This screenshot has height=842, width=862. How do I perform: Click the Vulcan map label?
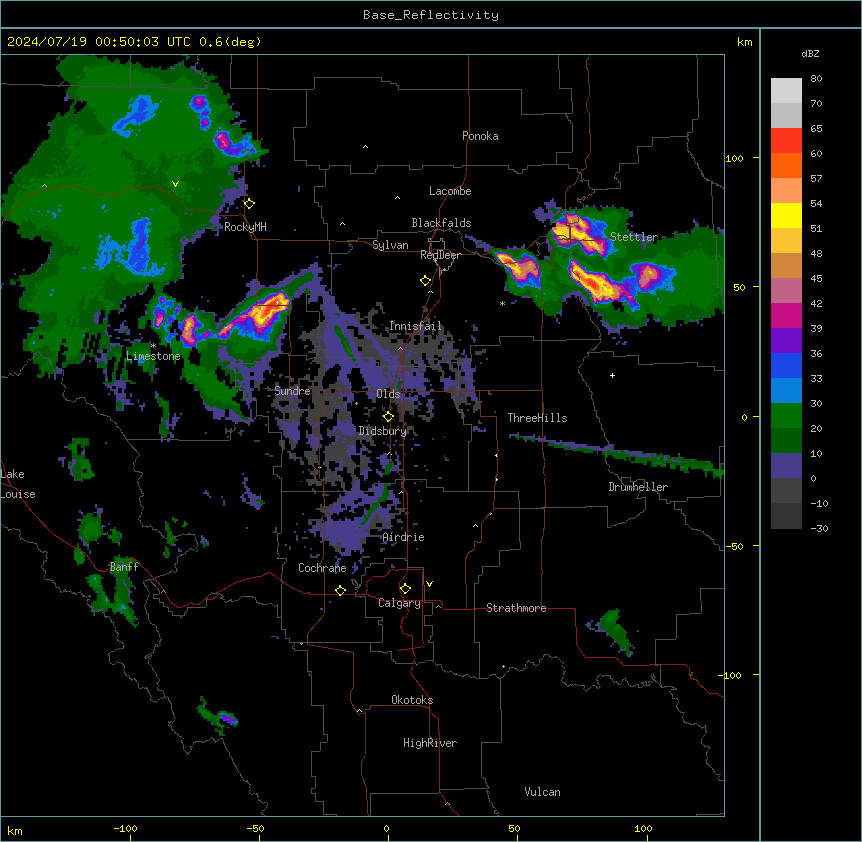542,792
